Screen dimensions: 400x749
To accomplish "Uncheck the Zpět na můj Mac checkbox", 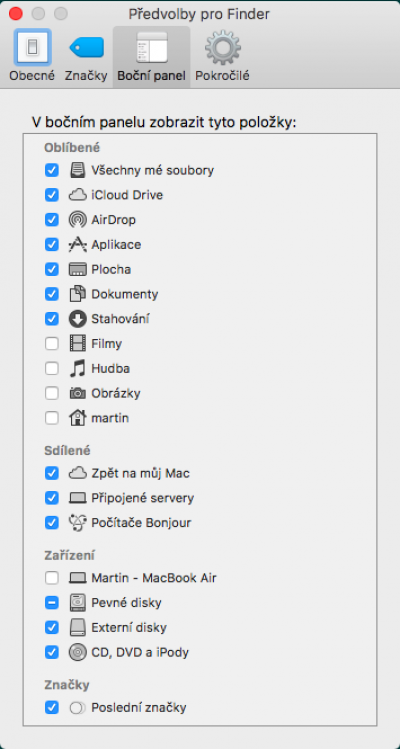I will [52, 473].
